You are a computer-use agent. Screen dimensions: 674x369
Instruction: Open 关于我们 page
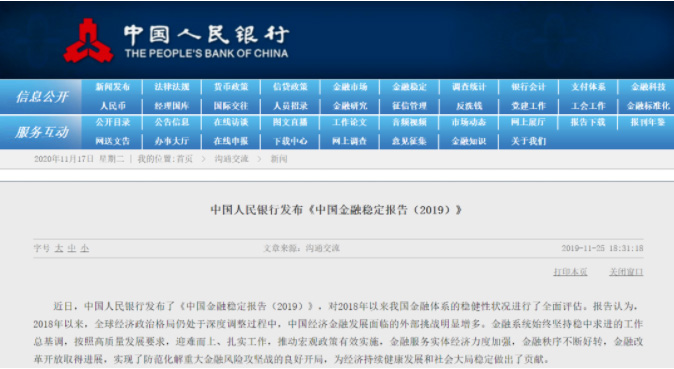529,141
